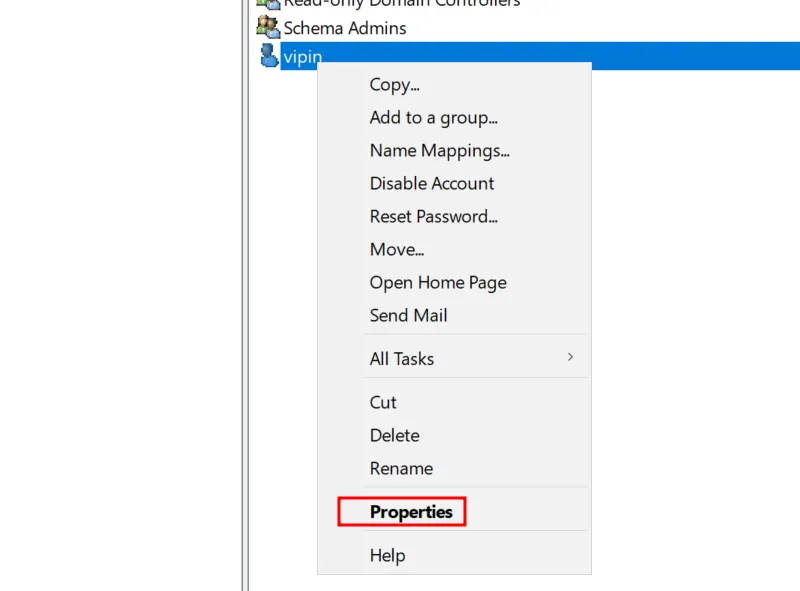This screenshot has height=591, width=800.
Task: Choose Add to a group option
Action: pyautogui.click(x=434, y=117)
